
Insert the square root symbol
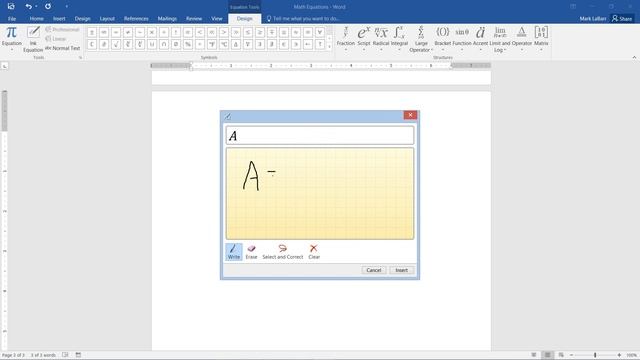116,44
